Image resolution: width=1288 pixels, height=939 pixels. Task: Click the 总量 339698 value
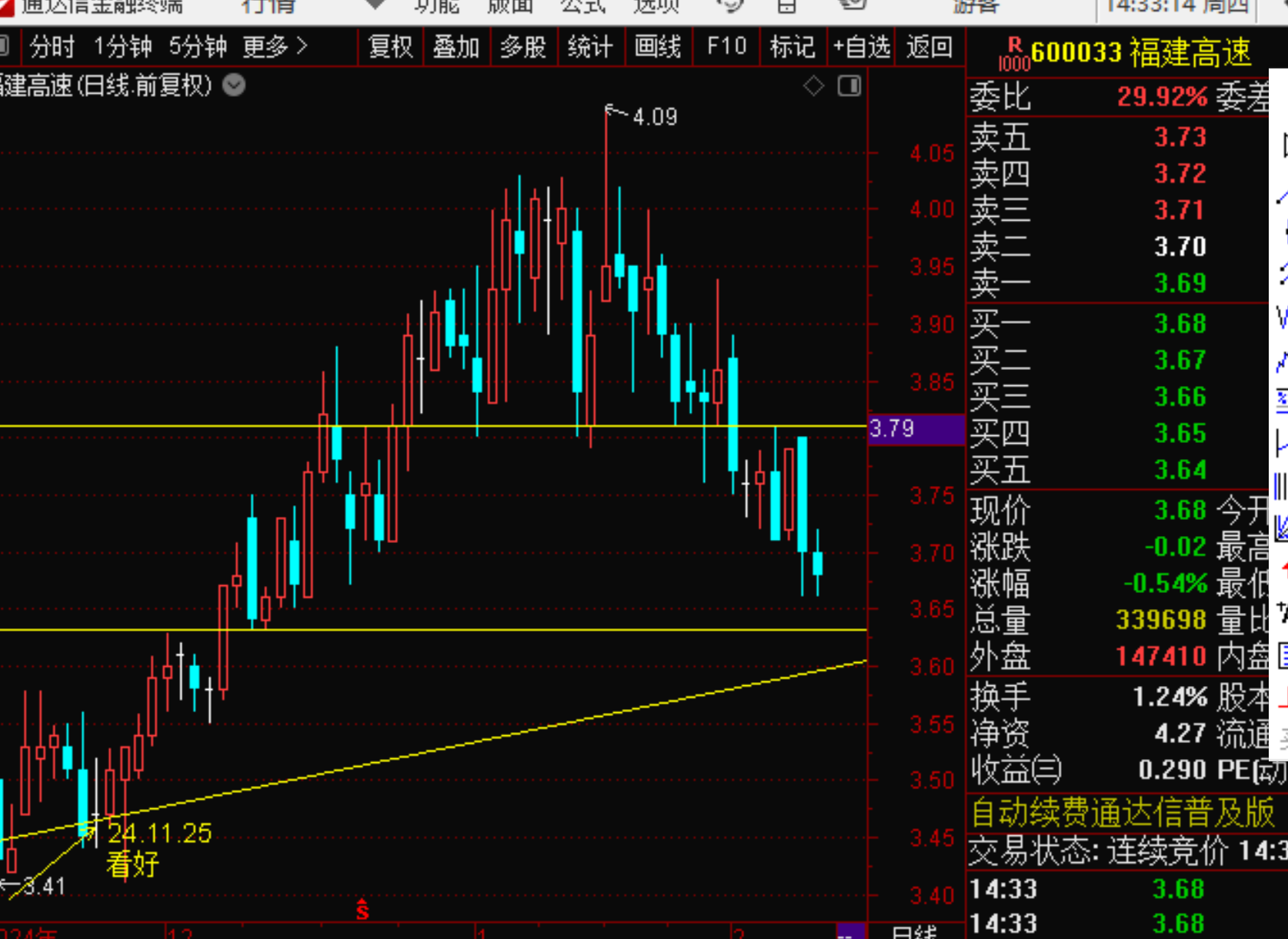tap(1161, 620)
